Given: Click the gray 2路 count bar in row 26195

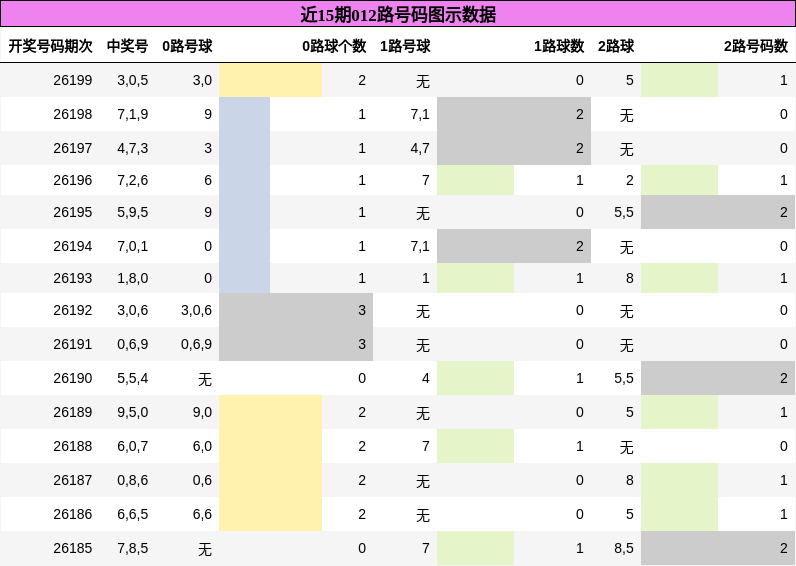Looking at the screenshot, I should pos(718,212).
